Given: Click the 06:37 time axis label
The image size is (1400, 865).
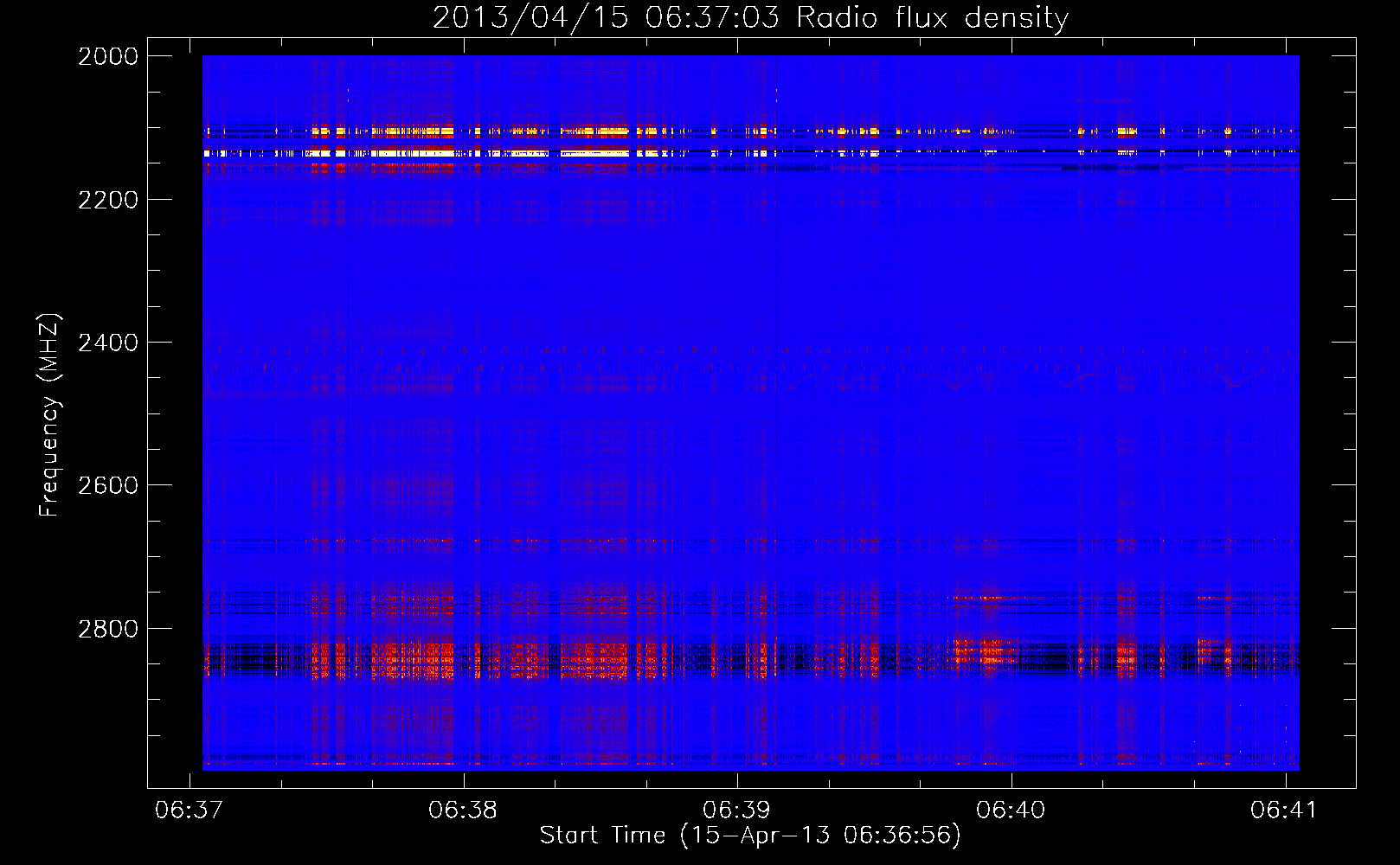Looking at the screenshot, I should click(189, 810).
